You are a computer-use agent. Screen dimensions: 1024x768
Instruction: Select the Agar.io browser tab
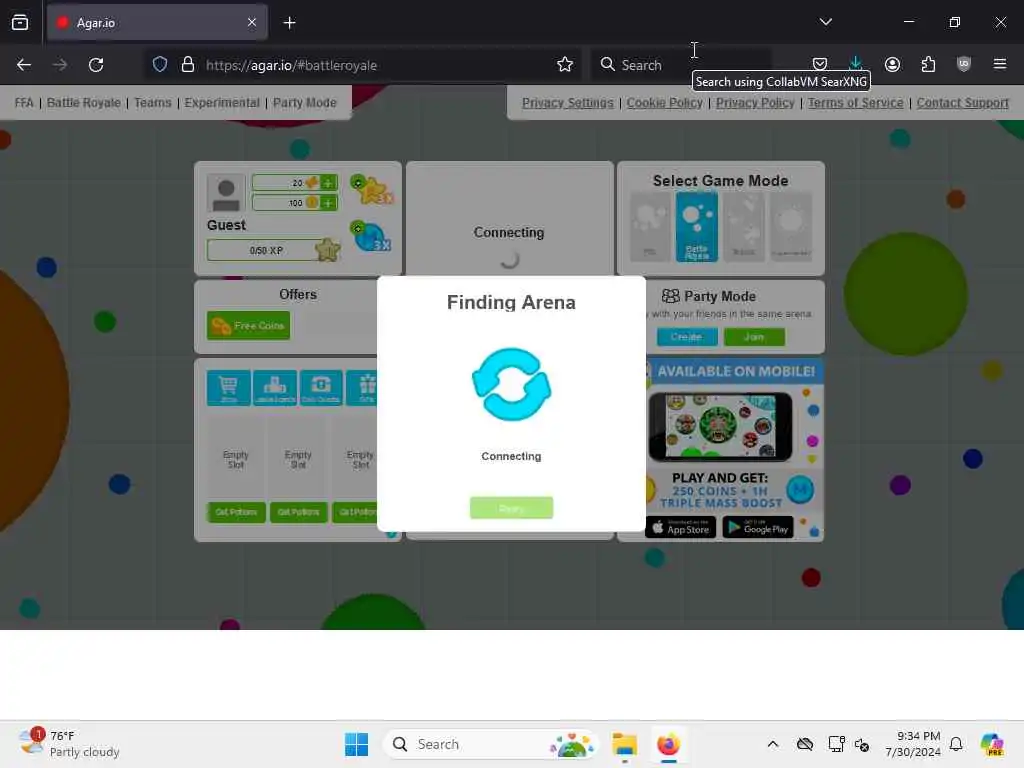[x=157, y=23]
